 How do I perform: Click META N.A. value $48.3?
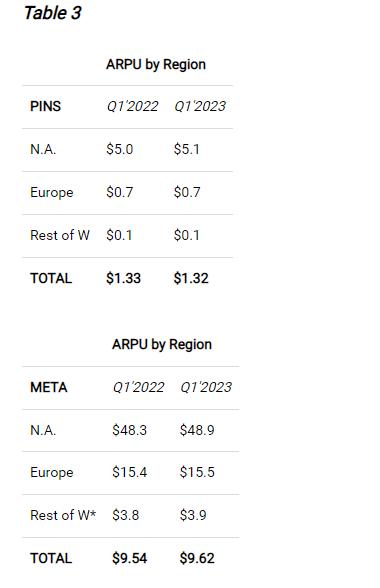pyautogui.click(x=129, y=430)
